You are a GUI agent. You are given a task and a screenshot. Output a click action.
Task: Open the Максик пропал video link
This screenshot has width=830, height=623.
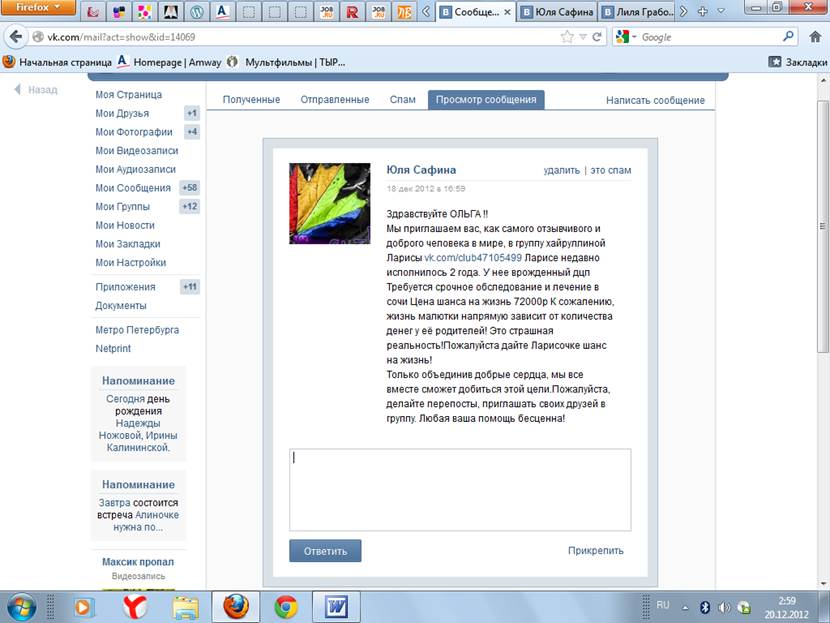tap(138, 562)
